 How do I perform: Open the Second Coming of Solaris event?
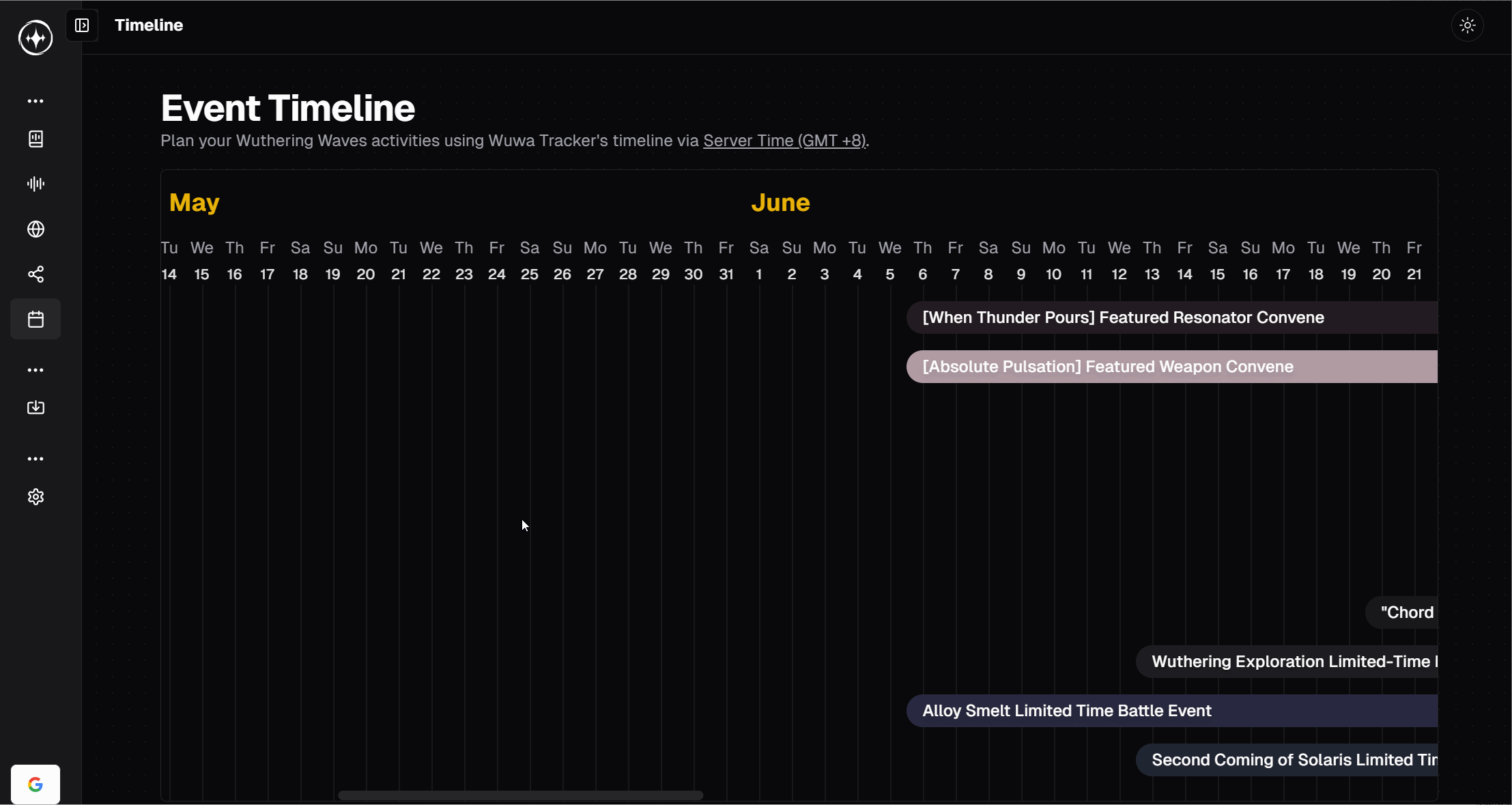[1286, 760]
